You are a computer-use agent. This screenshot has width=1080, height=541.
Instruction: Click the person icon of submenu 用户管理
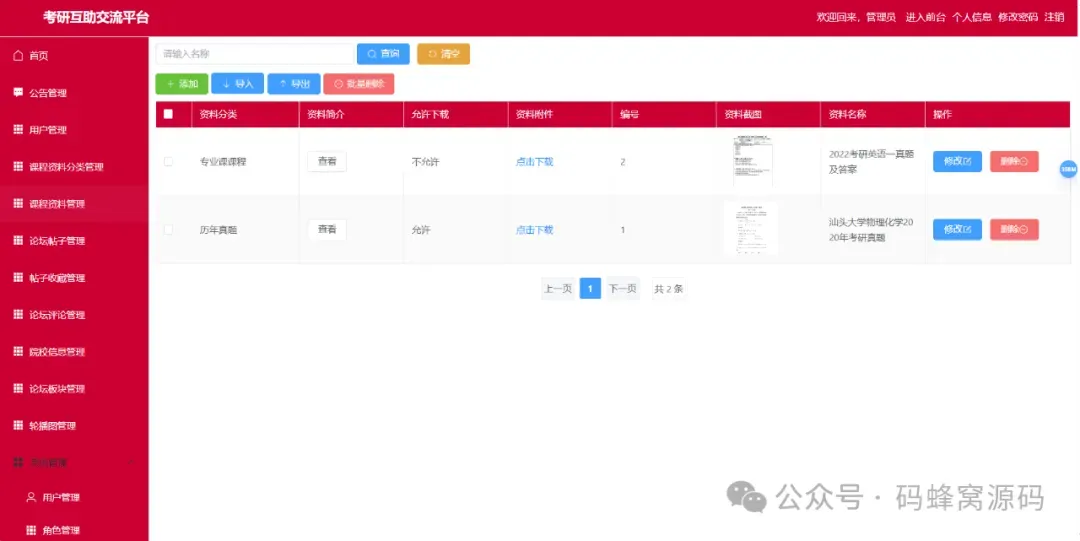31,497
